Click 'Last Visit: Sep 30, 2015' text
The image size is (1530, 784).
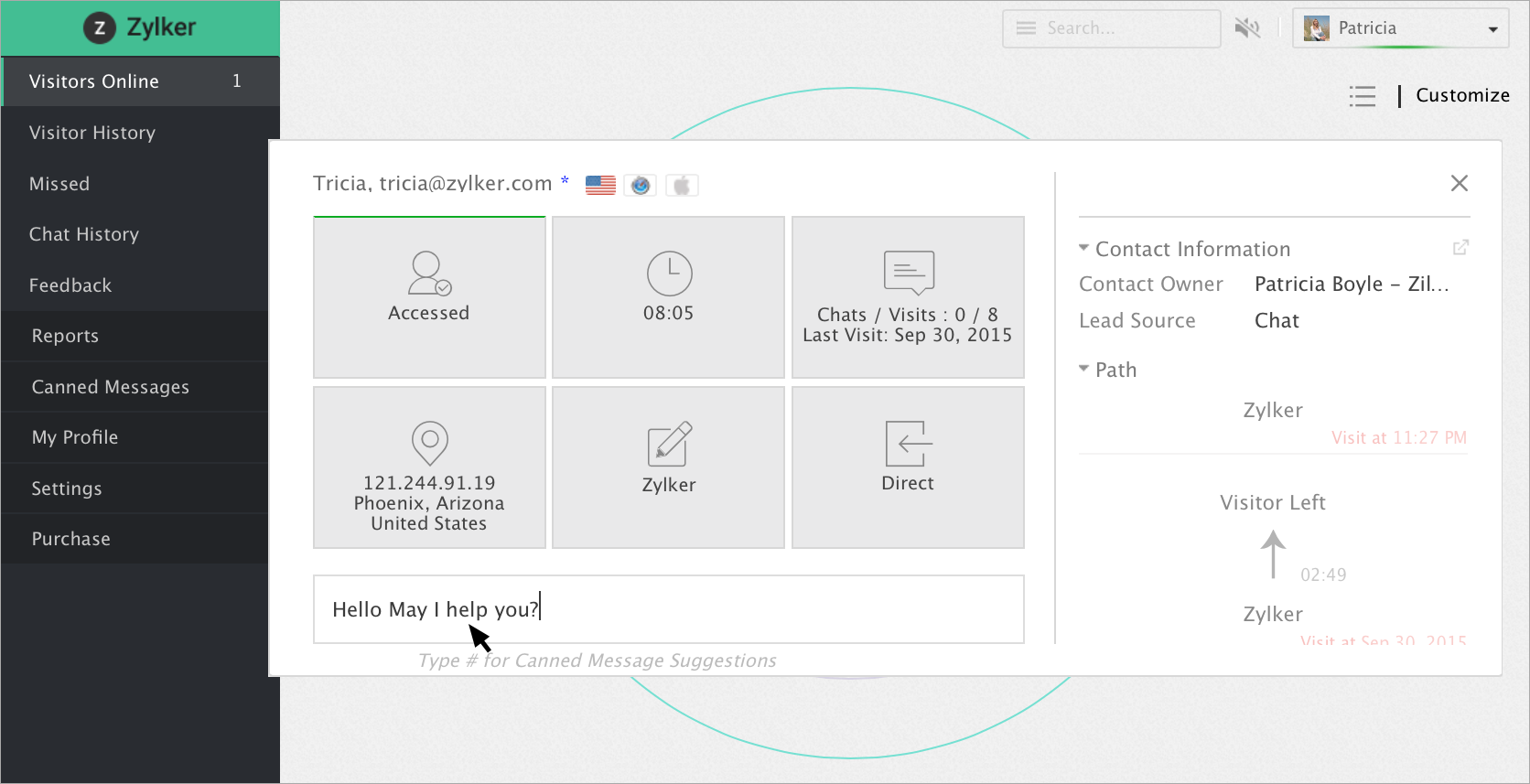[x=908, y=335]
